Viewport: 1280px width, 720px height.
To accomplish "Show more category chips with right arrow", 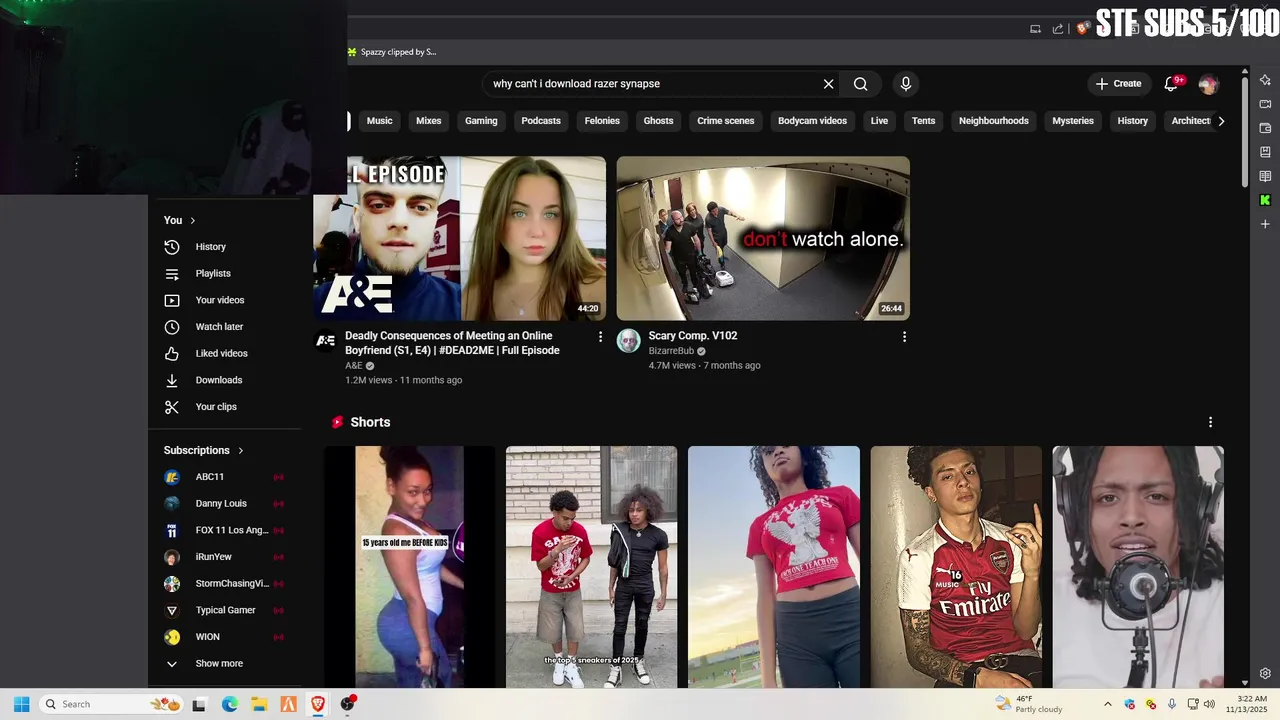I will click(1221, 121).
